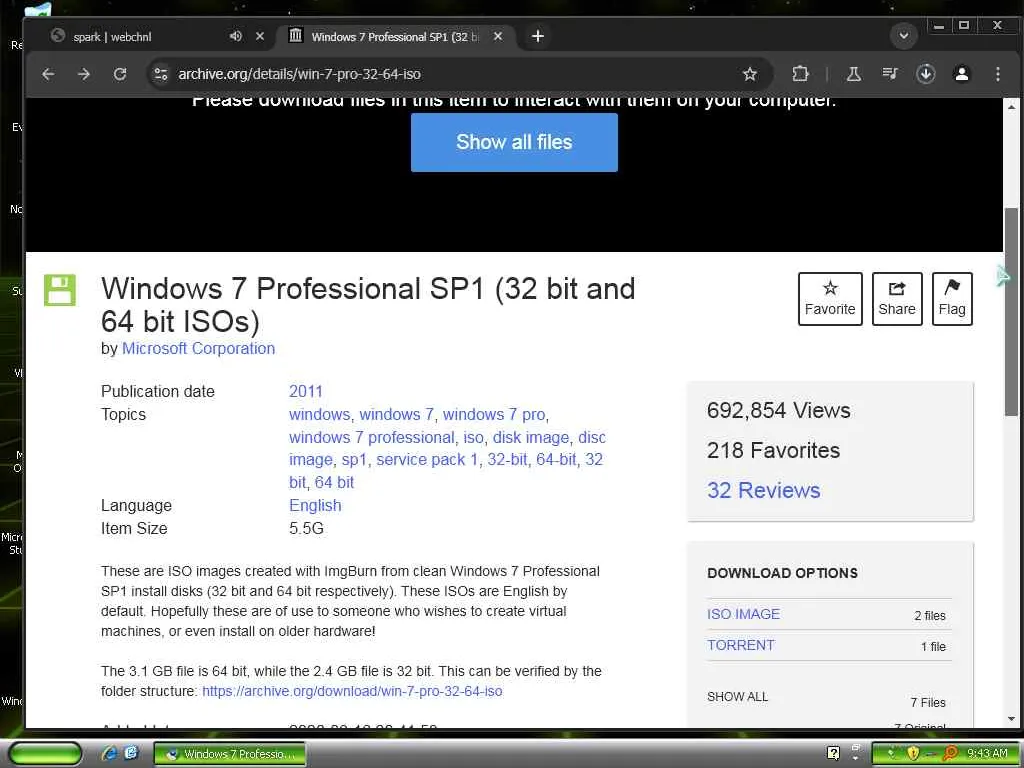This screenshot has height=768, width=1024.
Task: Click the taskbar clock showing 9:43 AM
Action: tap(987, 754)
